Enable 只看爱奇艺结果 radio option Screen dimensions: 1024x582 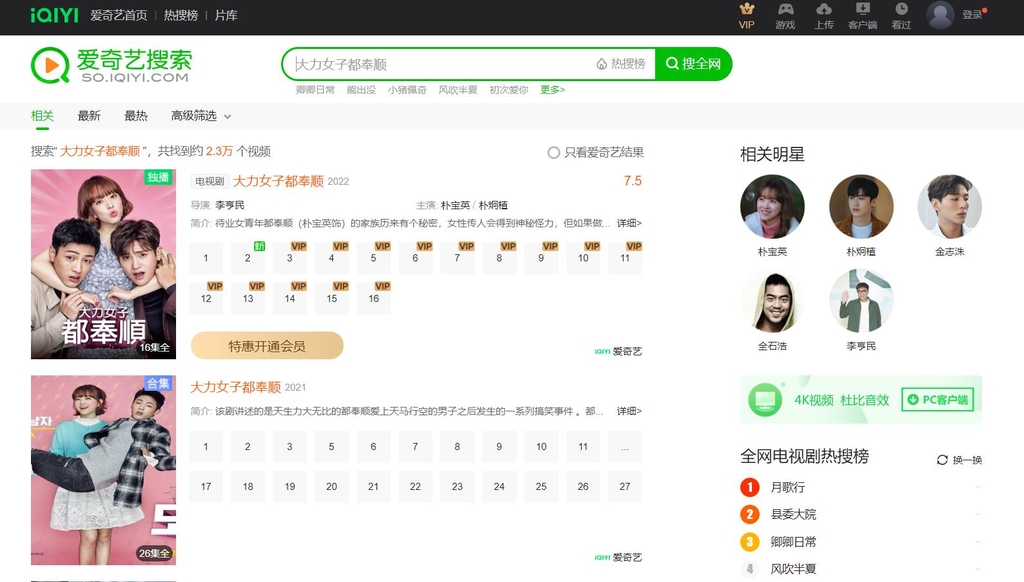pos(554,153)
